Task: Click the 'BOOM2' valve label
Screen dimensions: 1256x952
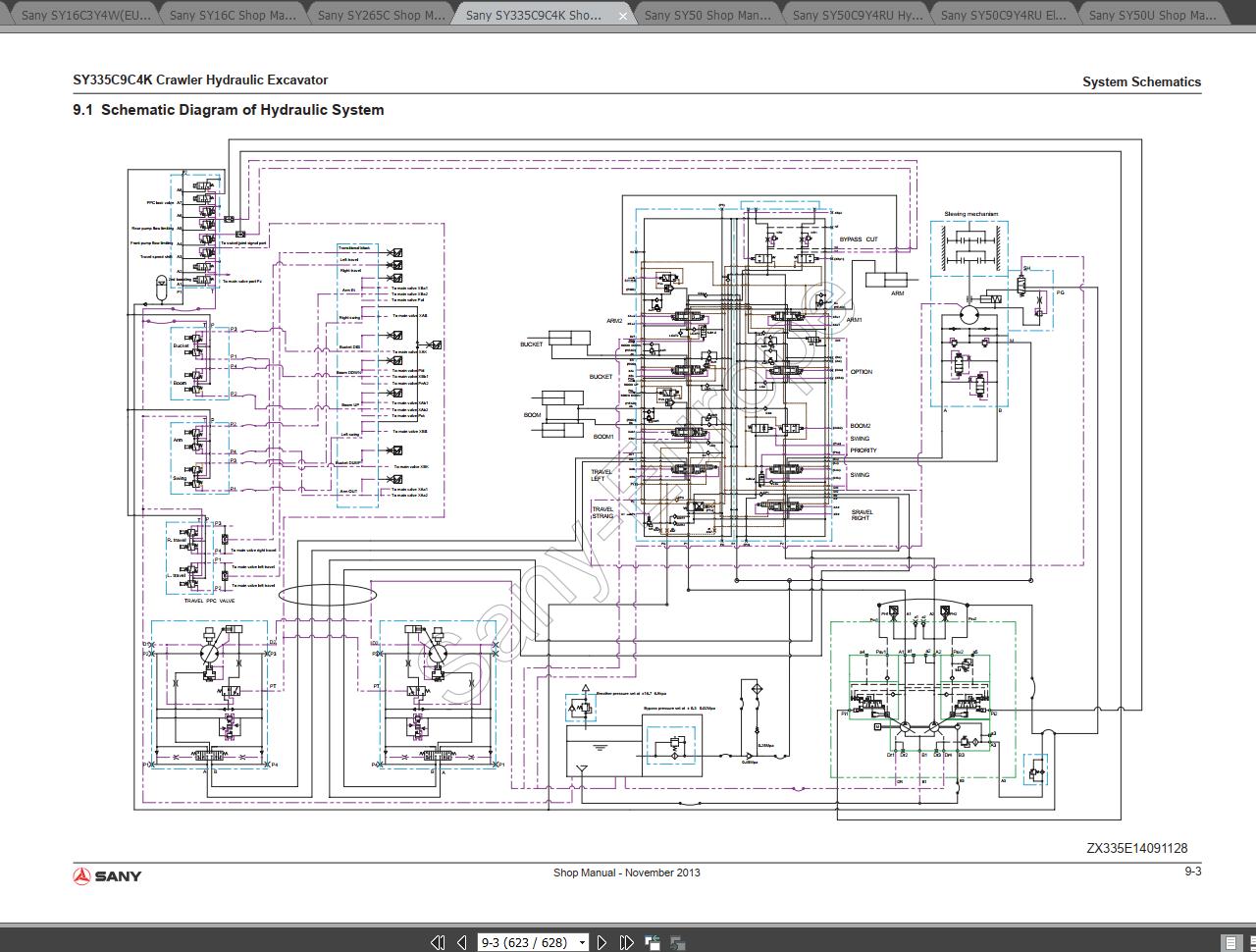Action: click(x=861, y=426)
